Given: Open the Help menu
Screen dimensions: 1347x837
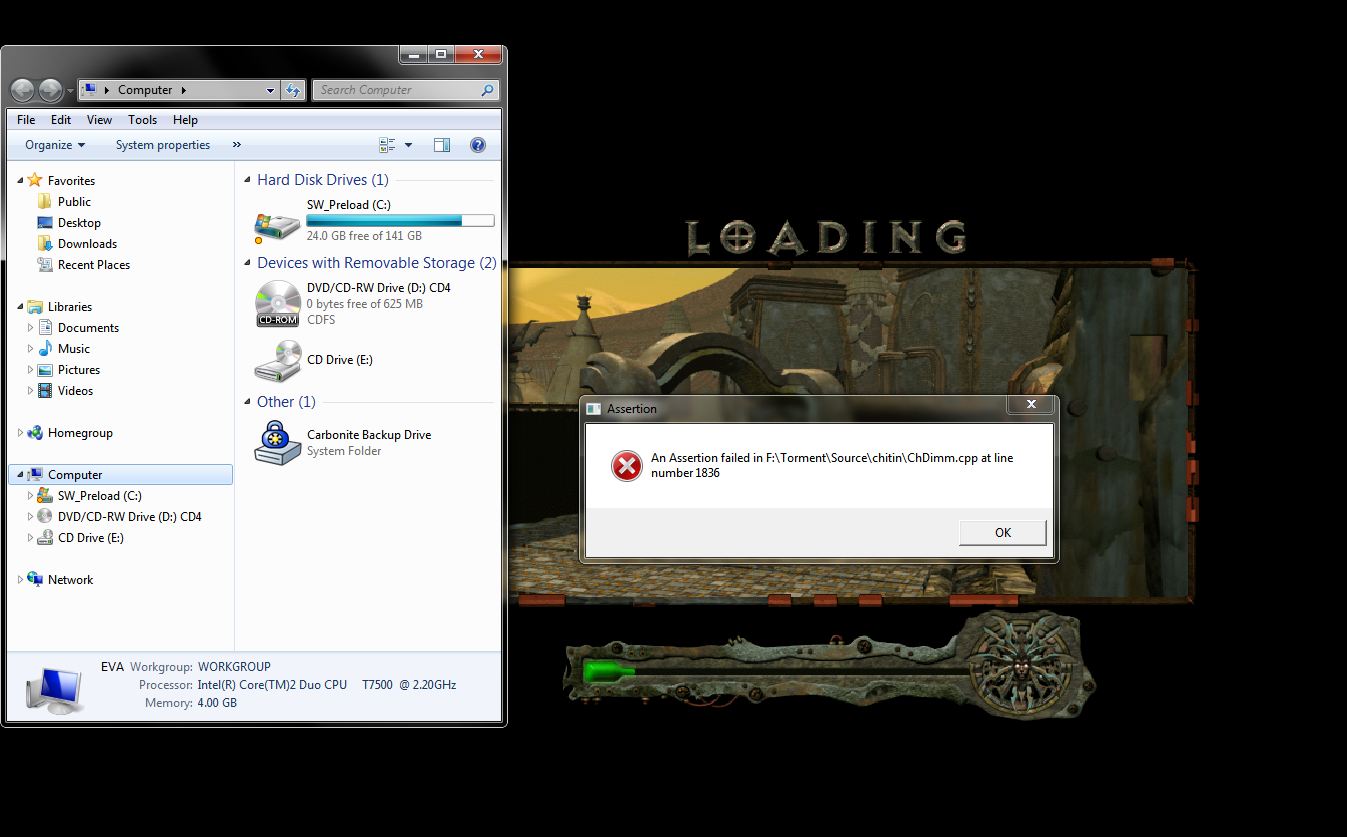Looking at the screenshot, I should pyautogui.click(x=185, y=120).
